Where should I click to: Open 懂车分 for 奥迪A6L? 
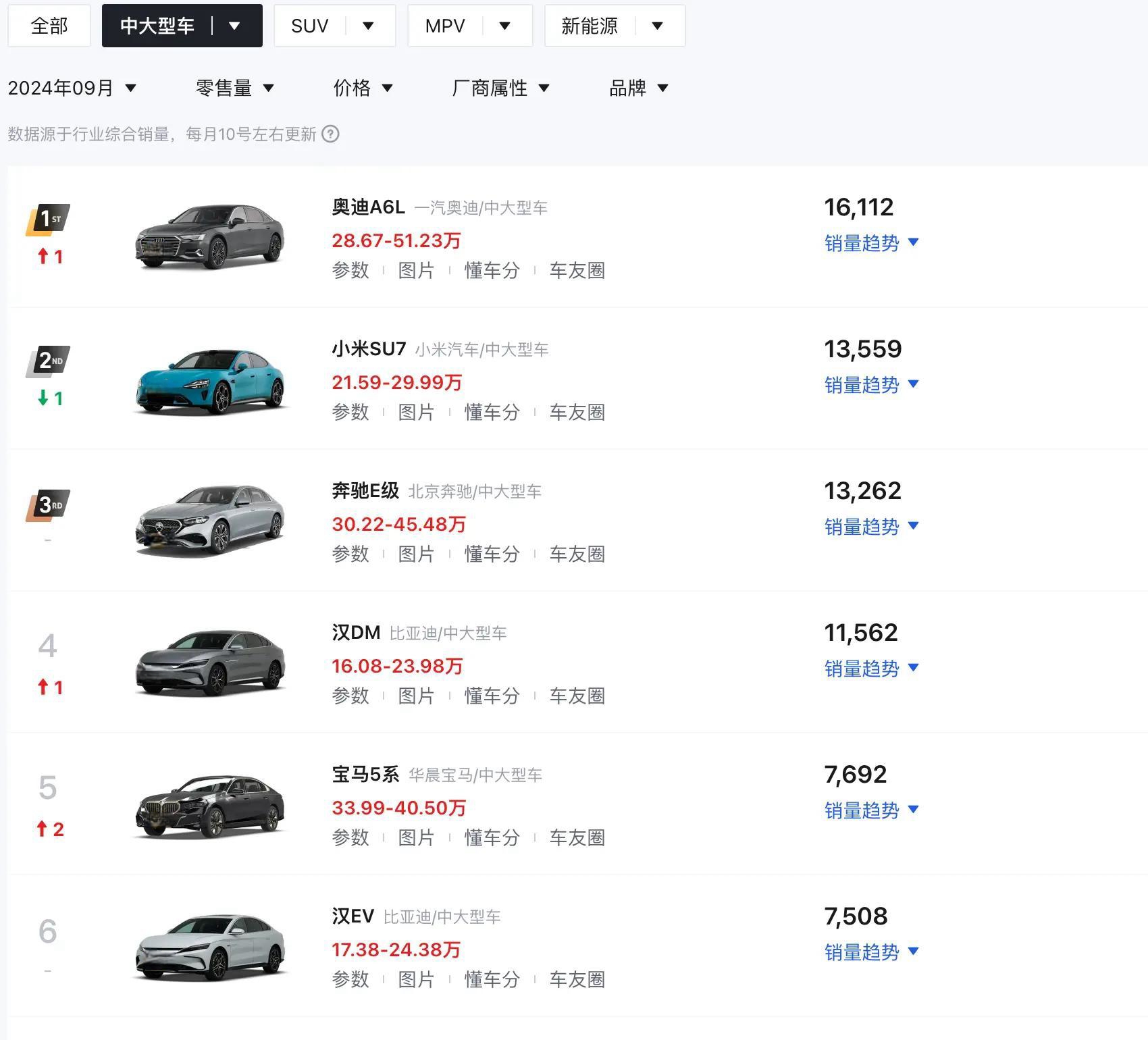coord(492,270)
